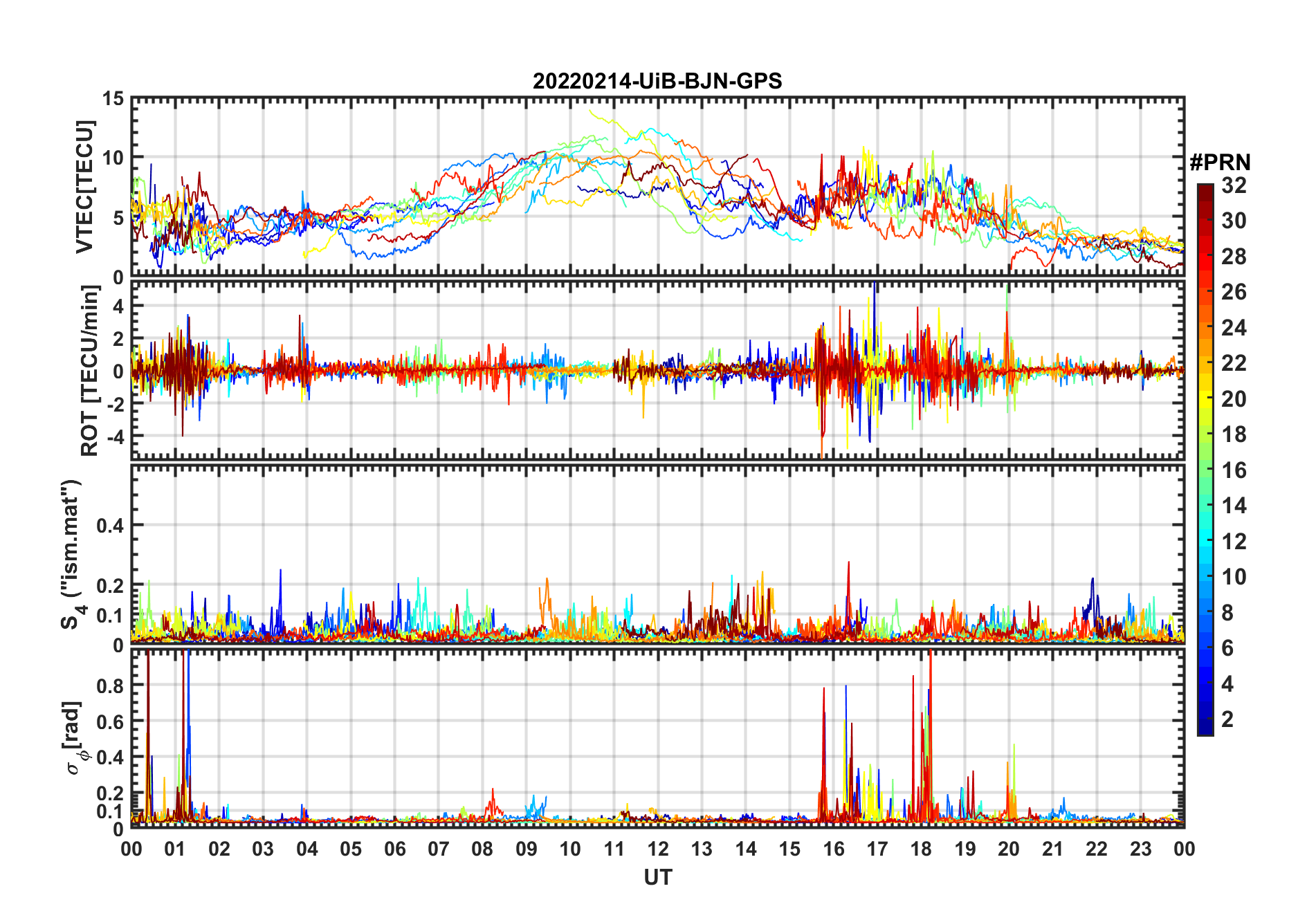Click S4 axis tick label 0.4
Screen dimensions: 1316x920
coord(111,526)
